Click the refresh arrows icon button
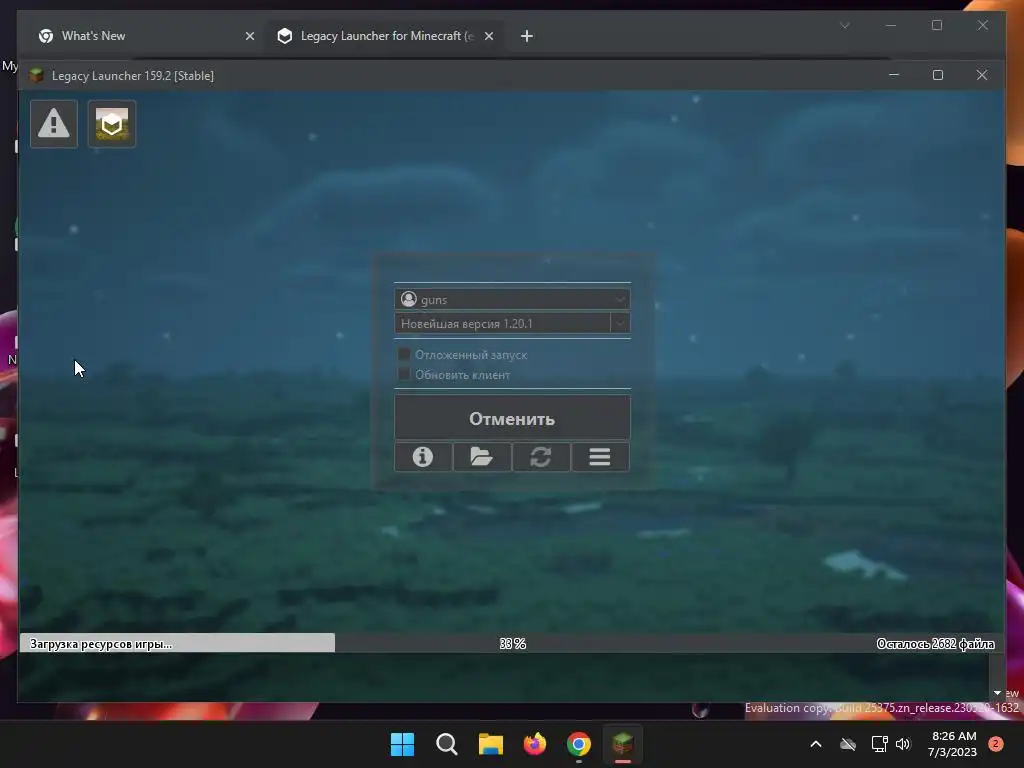This screenshot has width=1024, height=768. pyautogui.click(x=541, y=456)
